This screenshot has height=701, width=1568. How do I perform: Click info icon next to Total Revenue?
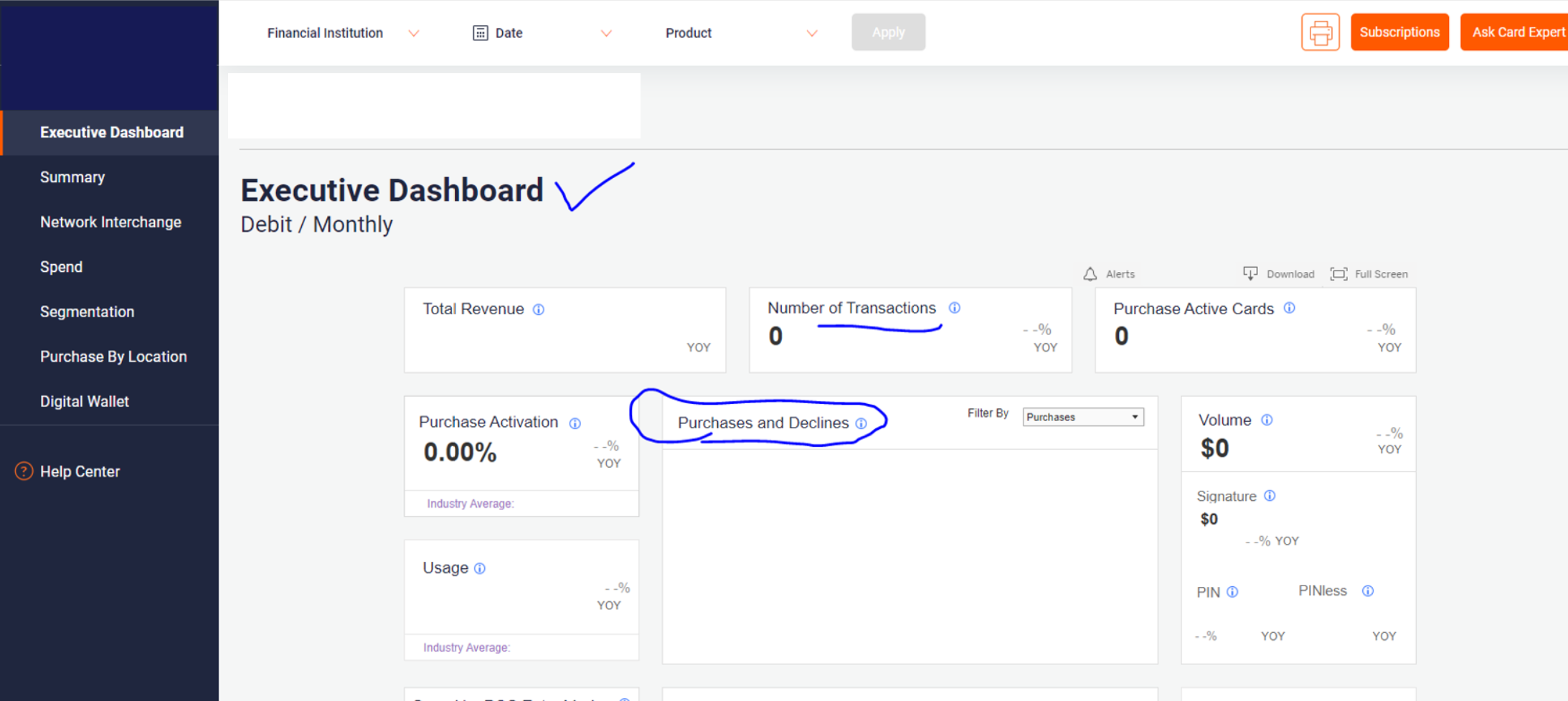pos(539,309)
